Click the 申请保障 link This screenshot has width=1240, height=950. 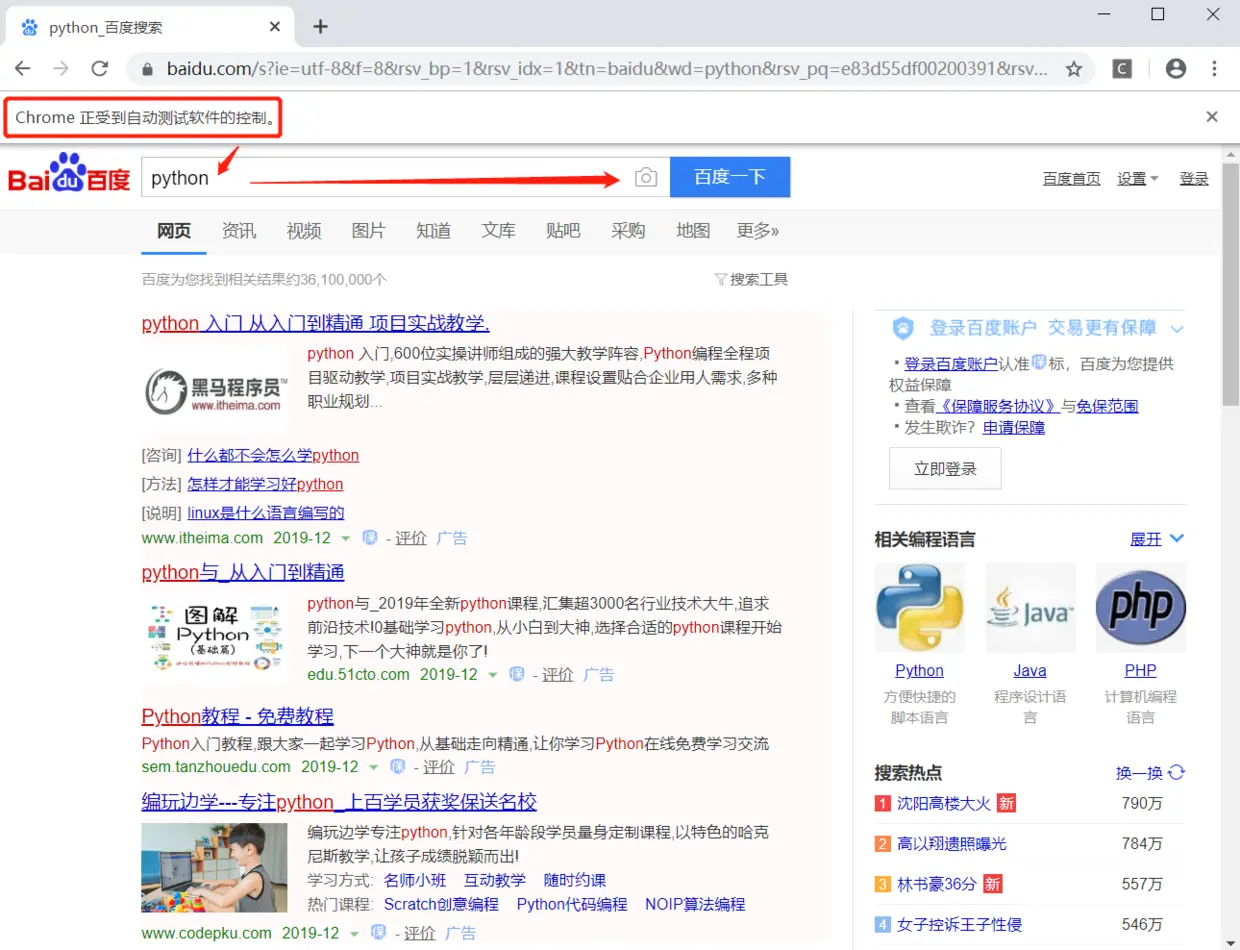pyautogui.click(x=1014, y=427)
